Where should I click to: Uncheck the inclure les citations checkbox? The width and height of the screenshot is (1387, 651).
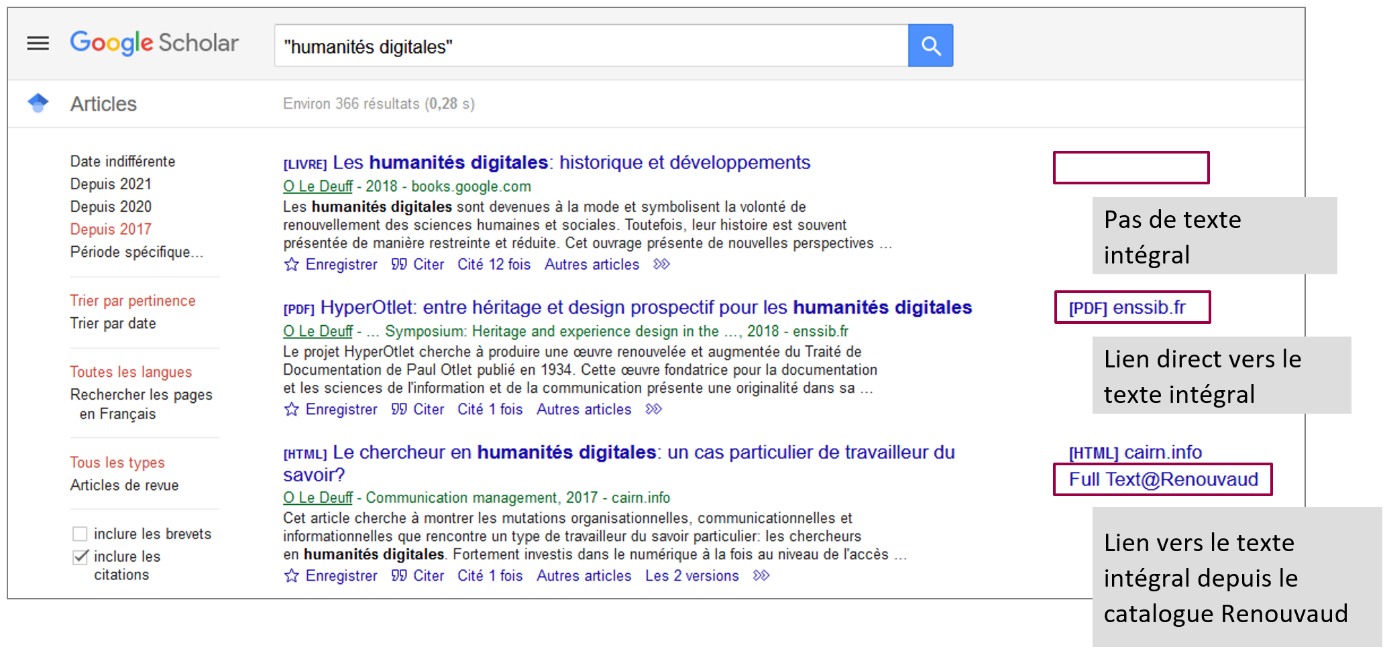click(x=80, y=557)
